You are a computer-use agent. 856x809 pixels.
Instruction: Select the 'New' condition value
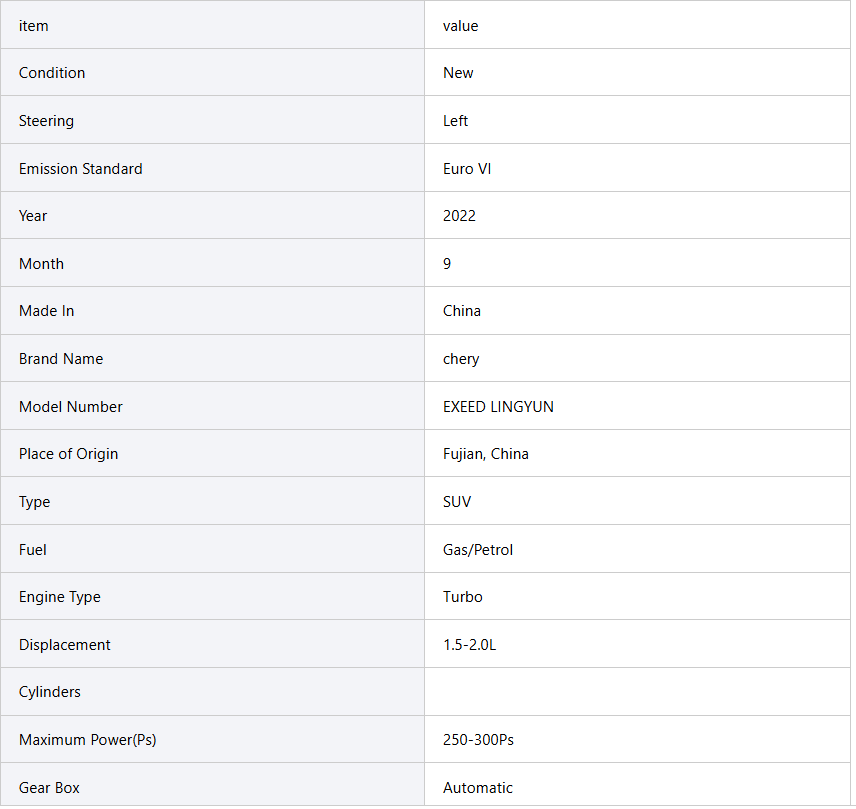[458, 73]
